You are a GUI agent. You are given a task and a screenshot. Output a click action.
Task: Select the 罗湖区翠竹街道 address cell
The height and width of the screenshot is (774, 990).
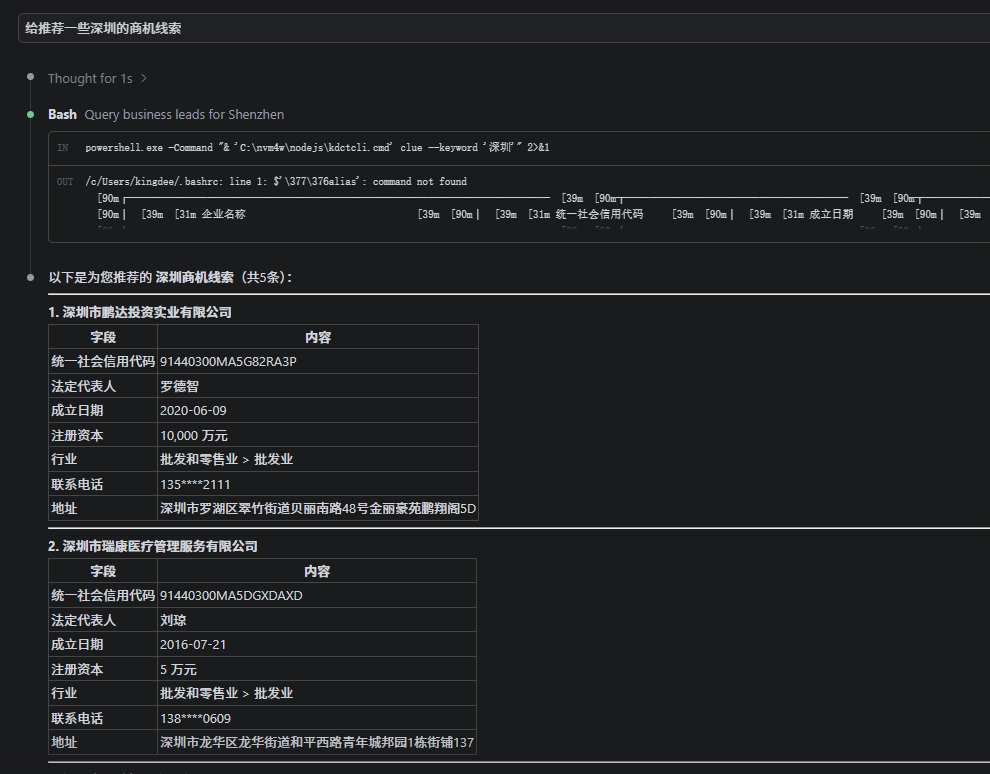[317, 508]
